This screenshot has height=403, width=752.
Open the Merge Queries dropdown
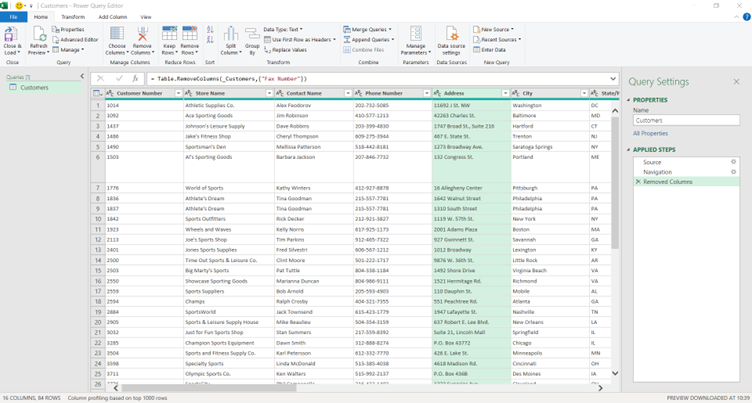pyautogui.click(x=368, y=30)
